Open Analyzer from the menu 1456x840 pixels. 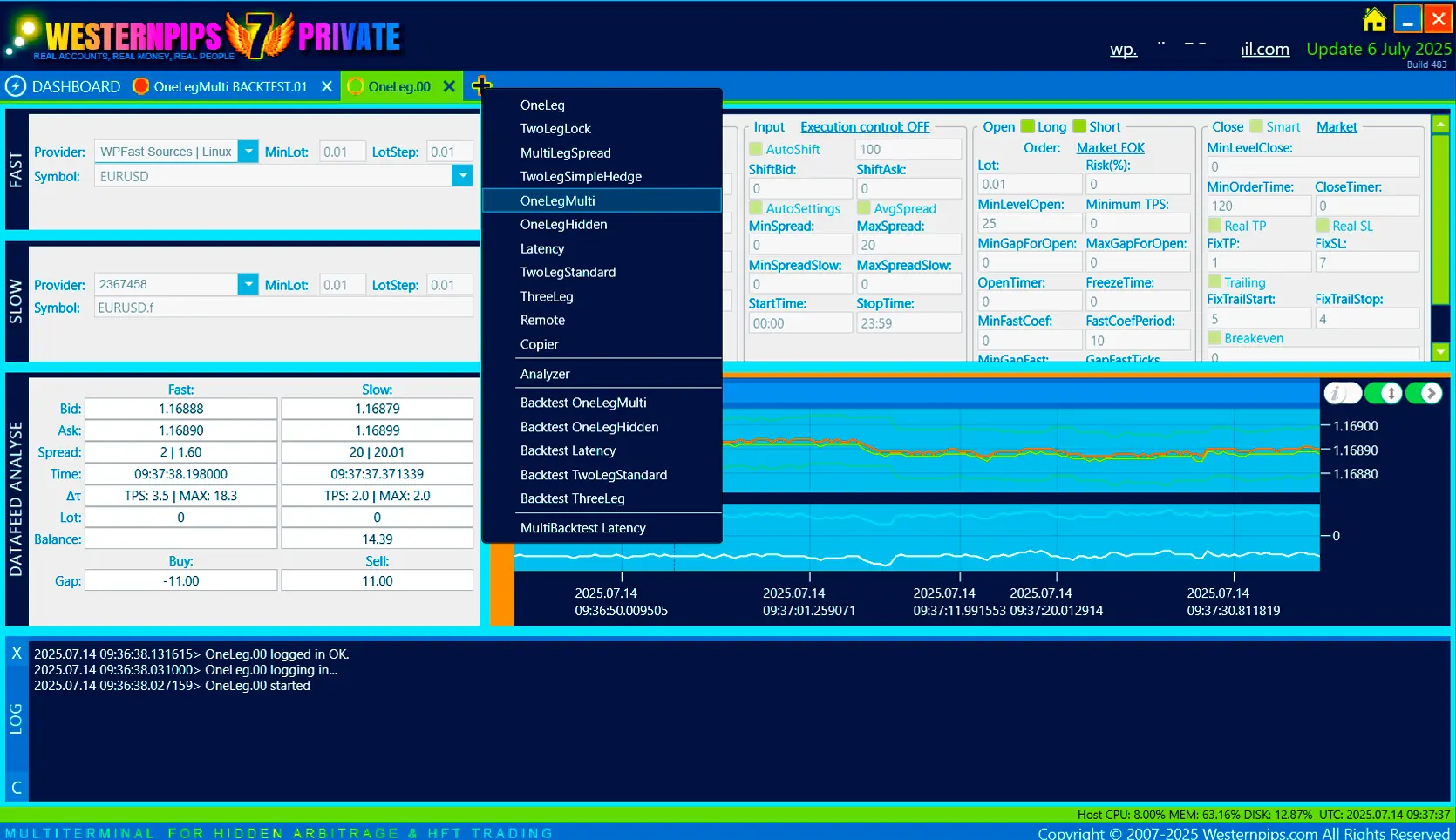[602, 374]
